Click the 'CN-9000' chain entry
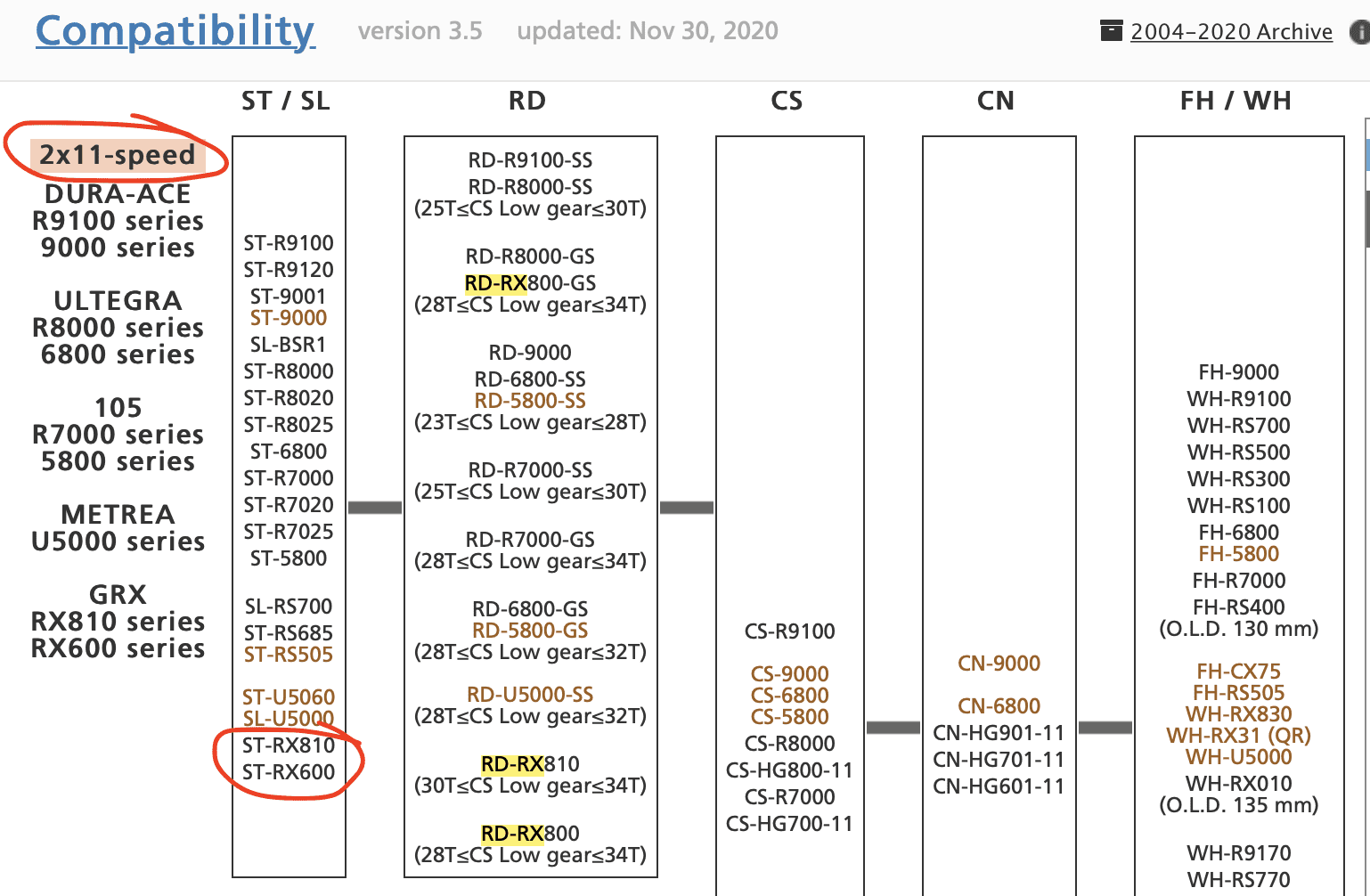The image size is (1370, 896). pyautogui.click(x=999, y=664)
